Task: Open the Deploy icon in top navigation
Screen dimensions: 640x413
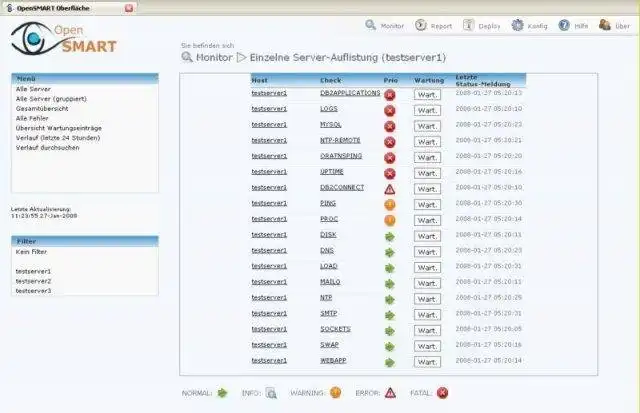Action: point(469,25)
